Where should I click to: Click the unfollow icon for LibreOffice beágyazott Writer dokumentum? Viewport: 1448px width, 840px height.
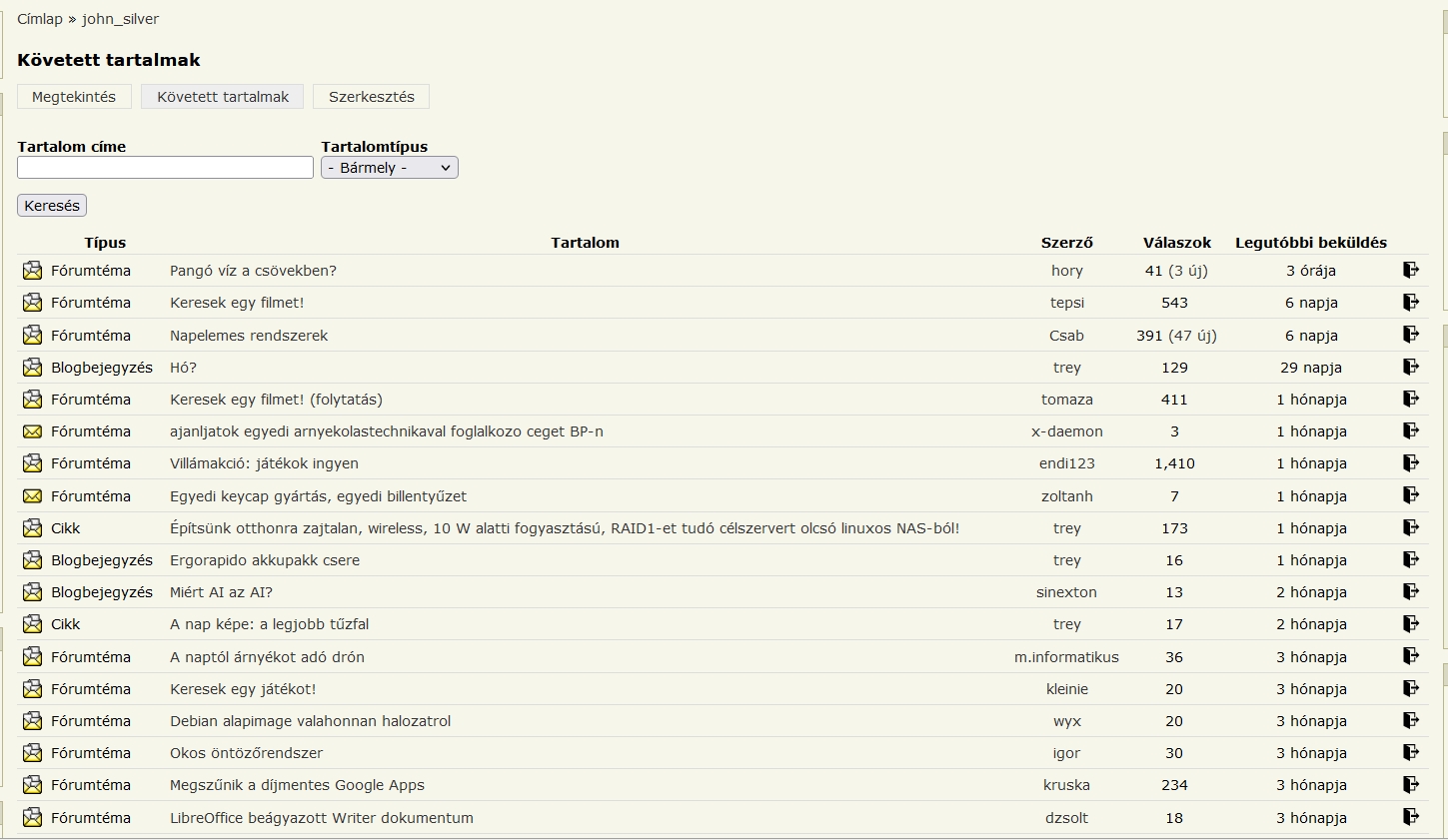click(1411, 817)
